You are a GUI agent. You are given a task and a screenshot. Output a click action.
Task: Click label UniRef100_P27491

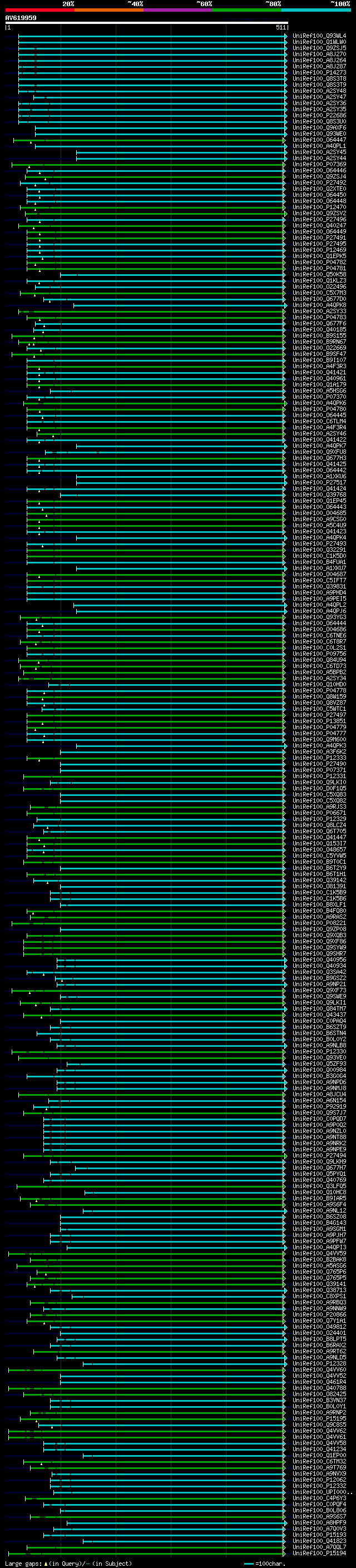319,238
